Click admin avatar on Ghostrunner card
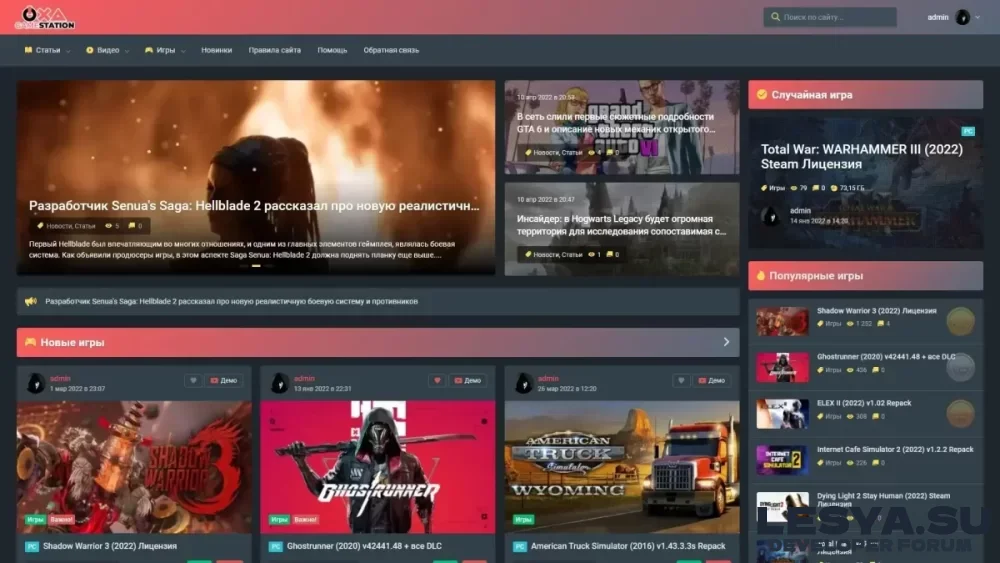Image resolution: width=1000 pixels, height=563 pixels. [279, 383]
